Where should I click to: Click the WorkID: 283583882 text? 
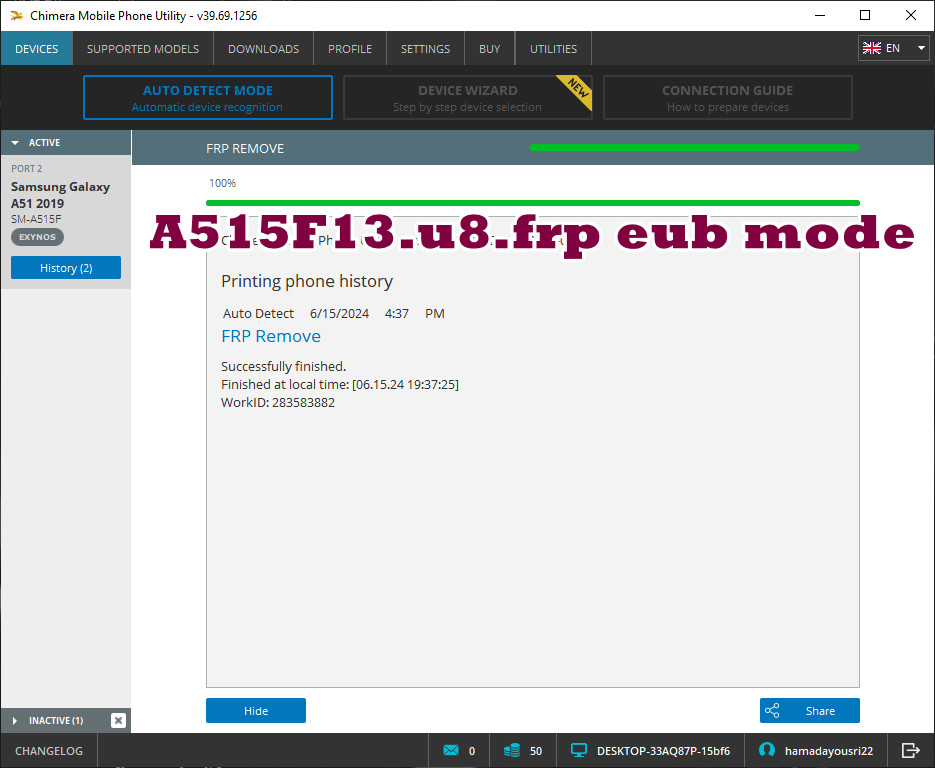(278, 402)
